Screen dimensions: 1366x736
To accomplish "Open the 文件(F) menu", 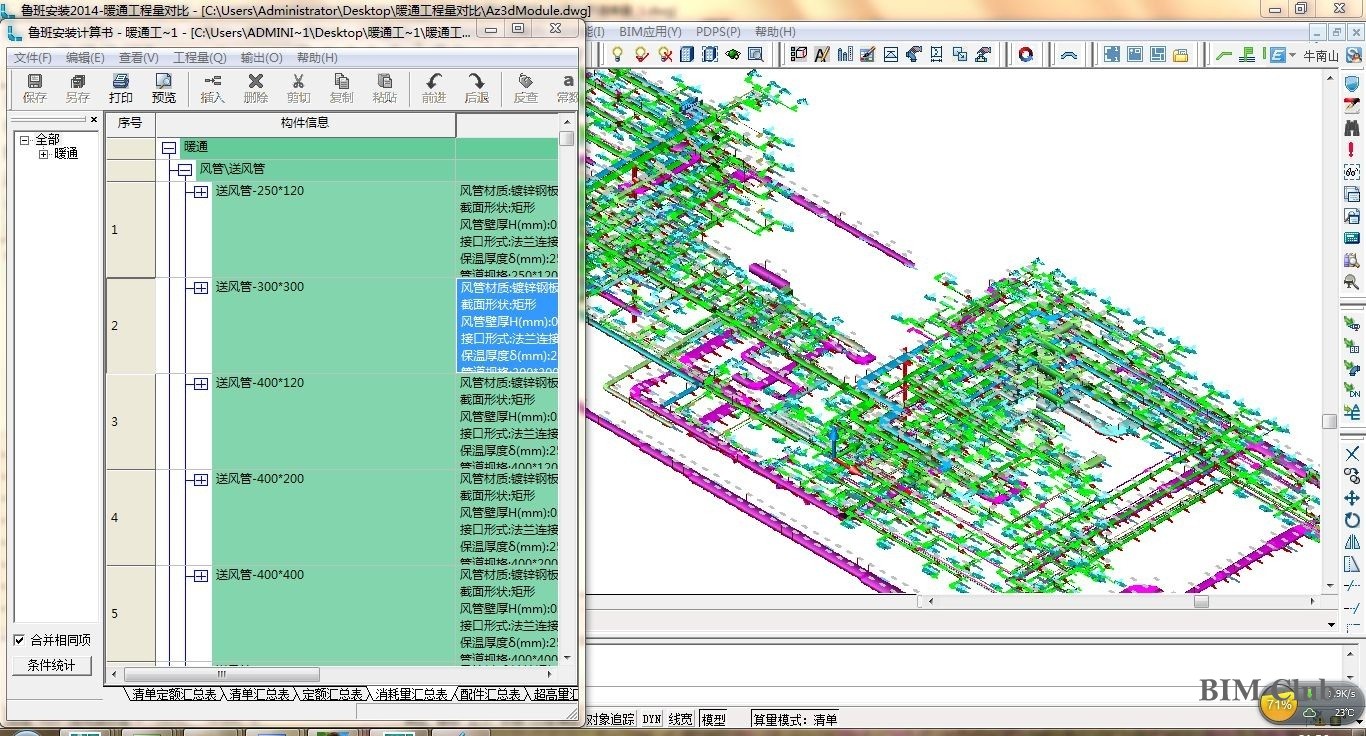I will point(32,58).
